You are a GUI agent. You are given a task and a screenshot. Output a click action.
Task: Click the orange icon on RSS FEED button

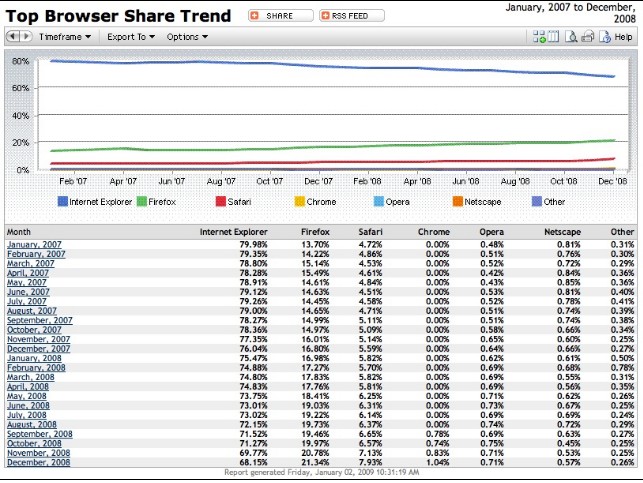326,16
